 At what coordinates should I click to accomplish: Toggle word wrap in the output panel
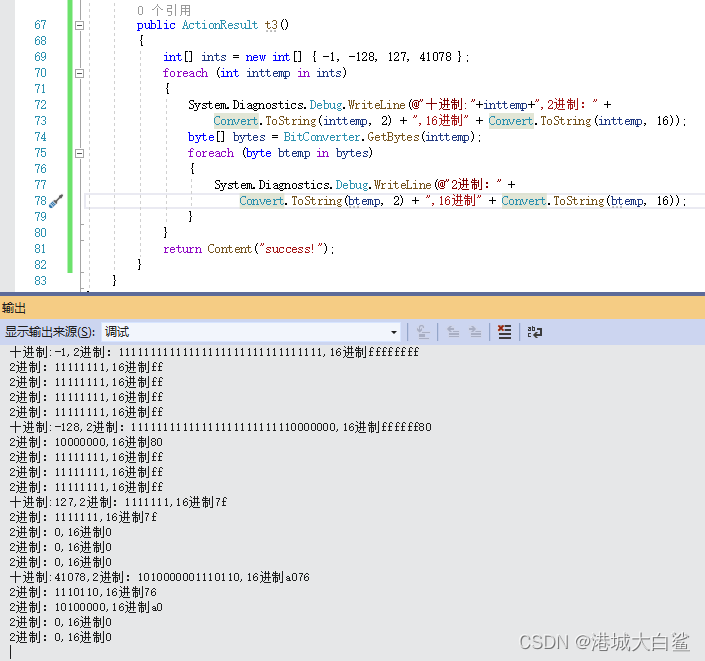click(x=535, y=332)
